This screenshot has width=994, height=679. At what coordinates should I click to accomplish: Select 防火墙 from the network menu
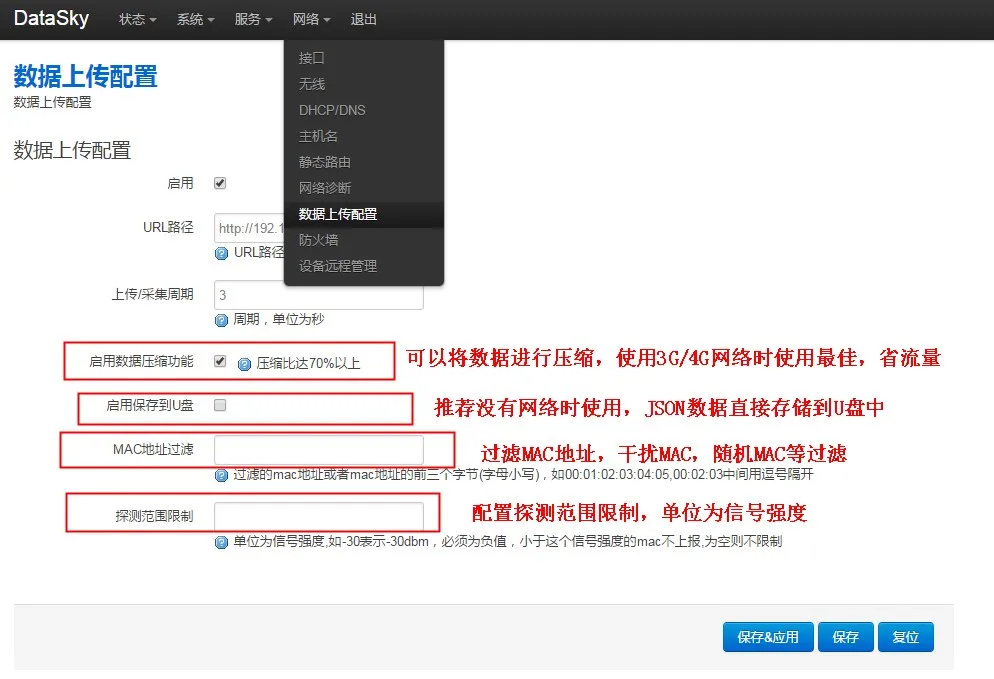[x=318, y=240]
